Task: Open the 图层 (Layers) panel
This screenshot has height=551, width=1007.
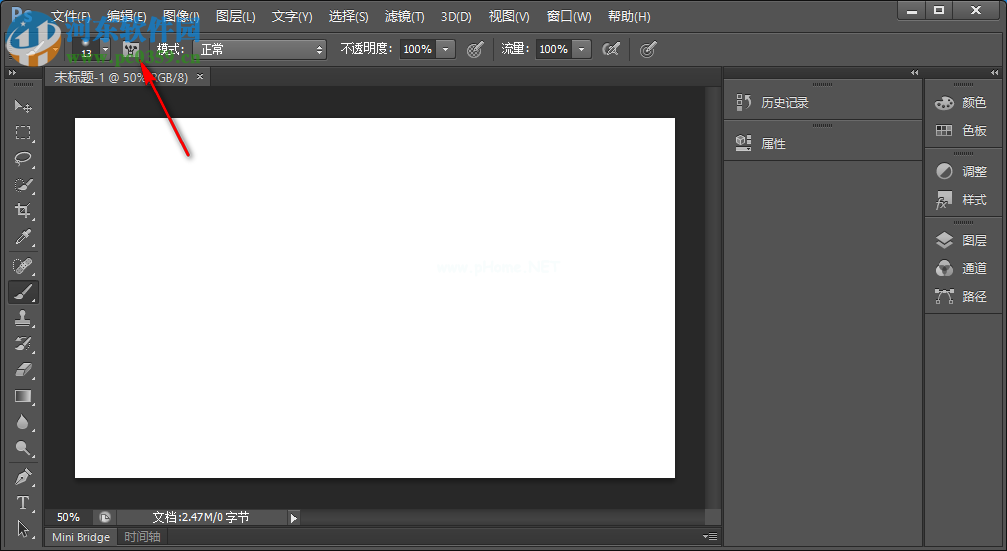Action: tap(962, 240)
